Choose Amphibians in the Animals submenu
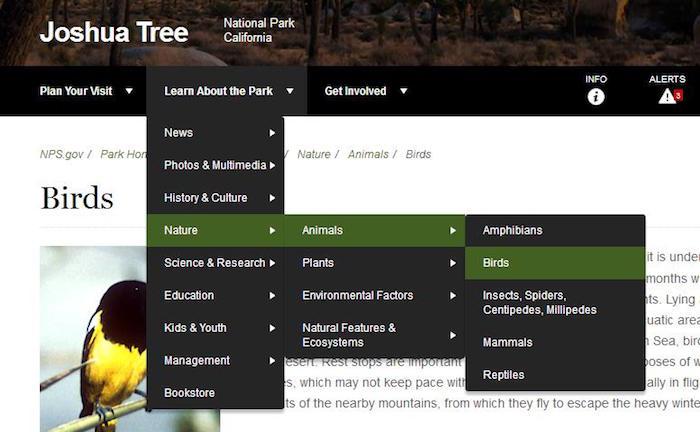The image size is (700, 432). (555, 230)
